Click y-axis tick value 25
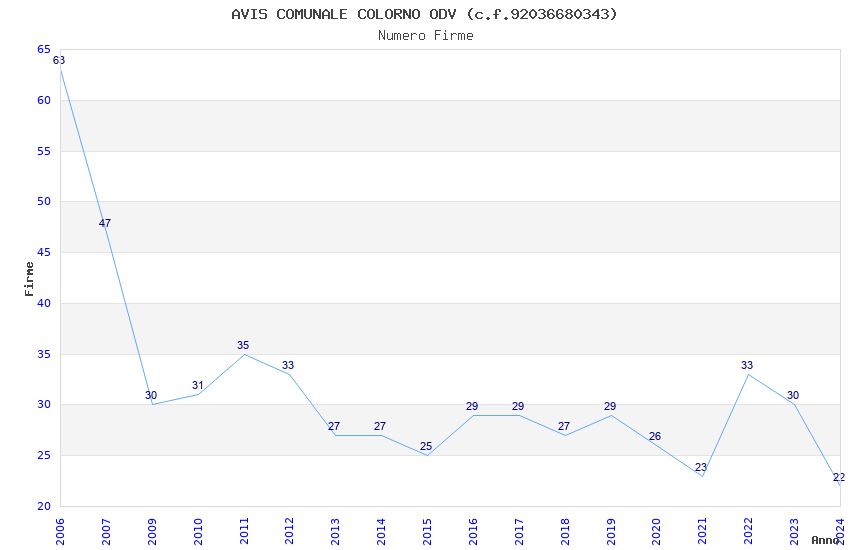This screenshot has height=550, width=850. [x=44, y=455]
